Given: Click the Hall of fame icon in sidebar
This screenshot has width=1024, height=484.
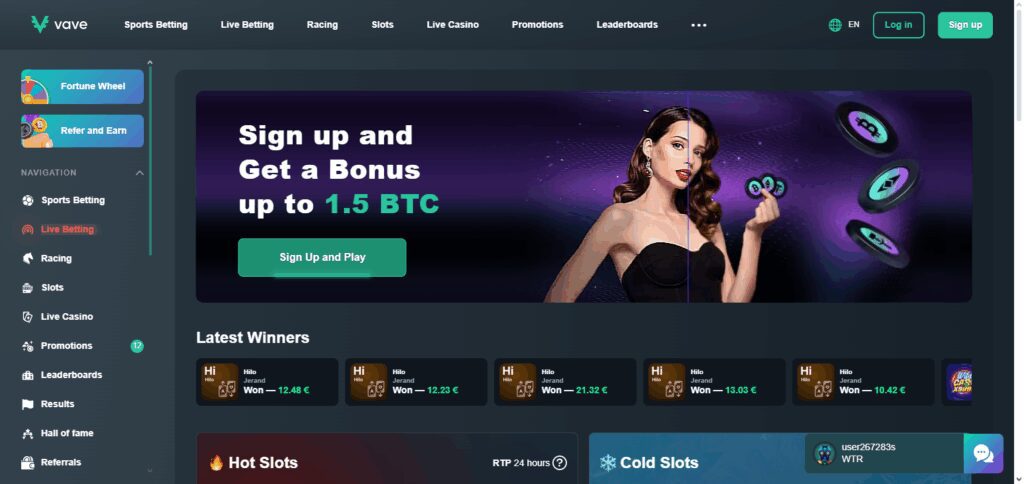Looking at the screenshot, I should (27, 434).
